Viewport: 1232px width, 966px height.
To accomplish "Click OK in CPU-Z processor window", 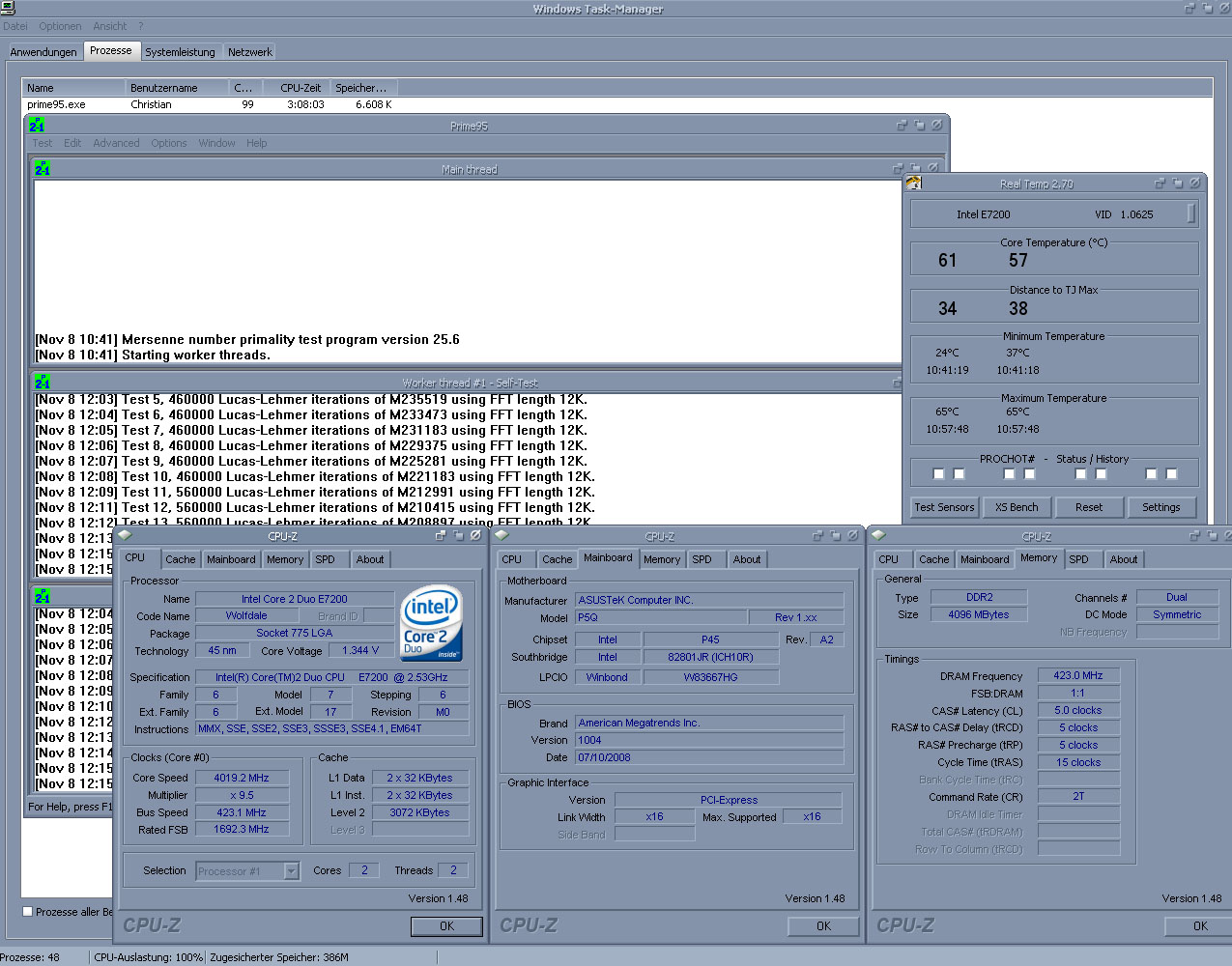I will tap(446, 925).
